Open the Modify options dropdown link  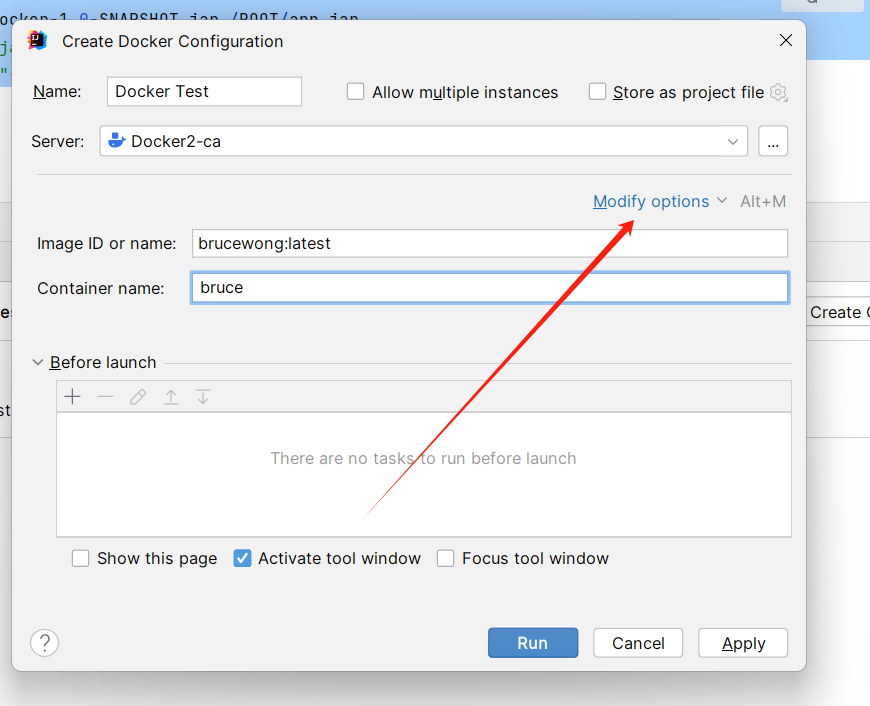pos(660,201)
